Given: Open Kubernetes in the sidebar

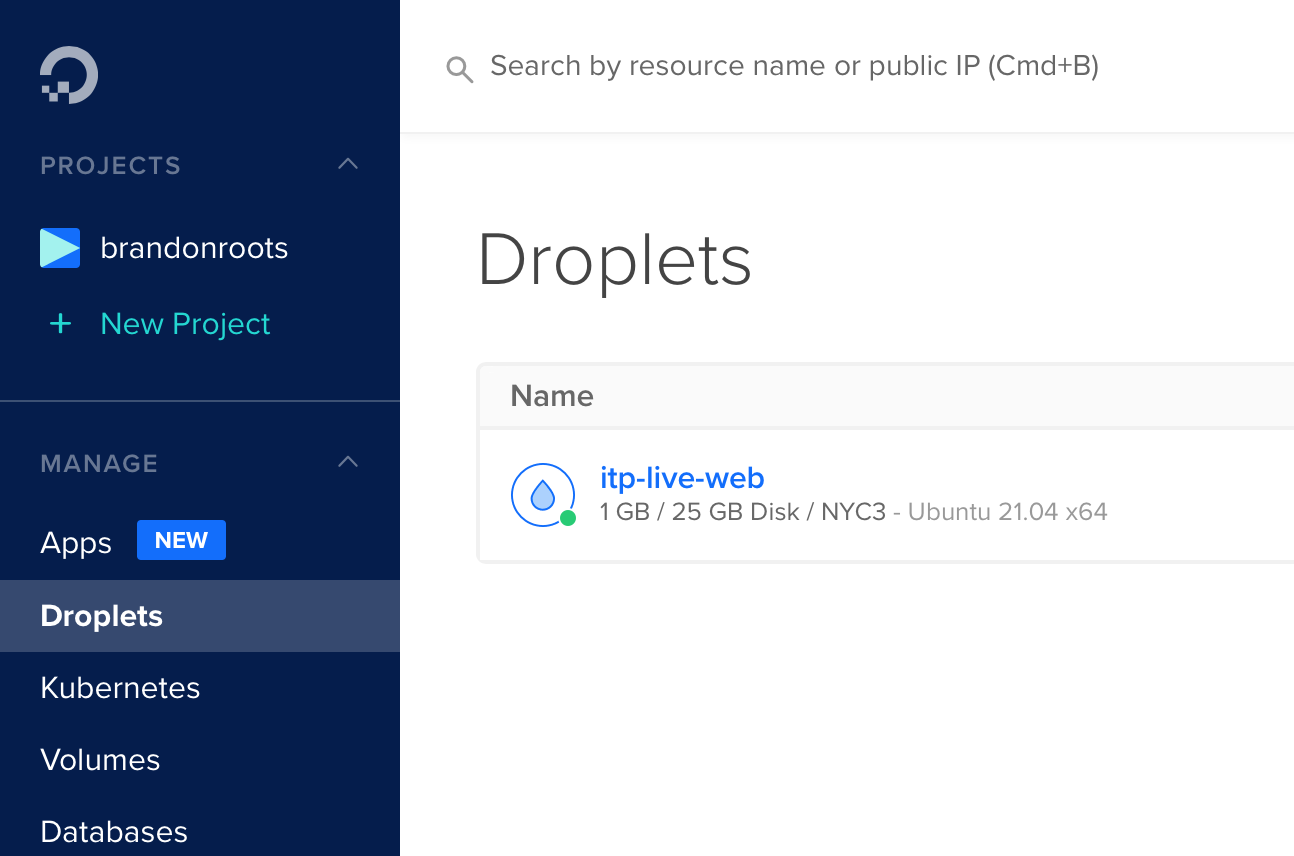Looking at the screenshot, I should [120, 688].
